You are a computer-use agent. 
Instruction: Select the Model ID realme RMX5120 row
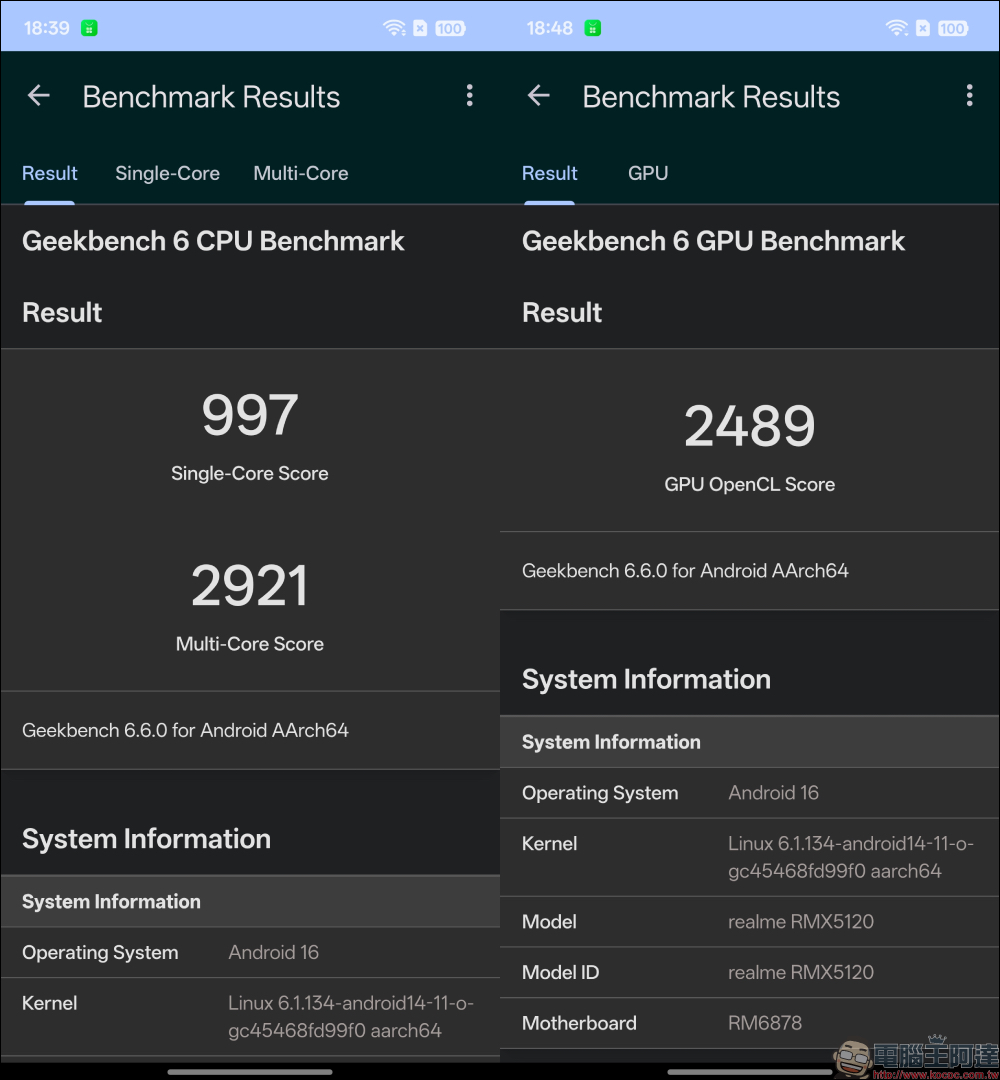[750, 972]
